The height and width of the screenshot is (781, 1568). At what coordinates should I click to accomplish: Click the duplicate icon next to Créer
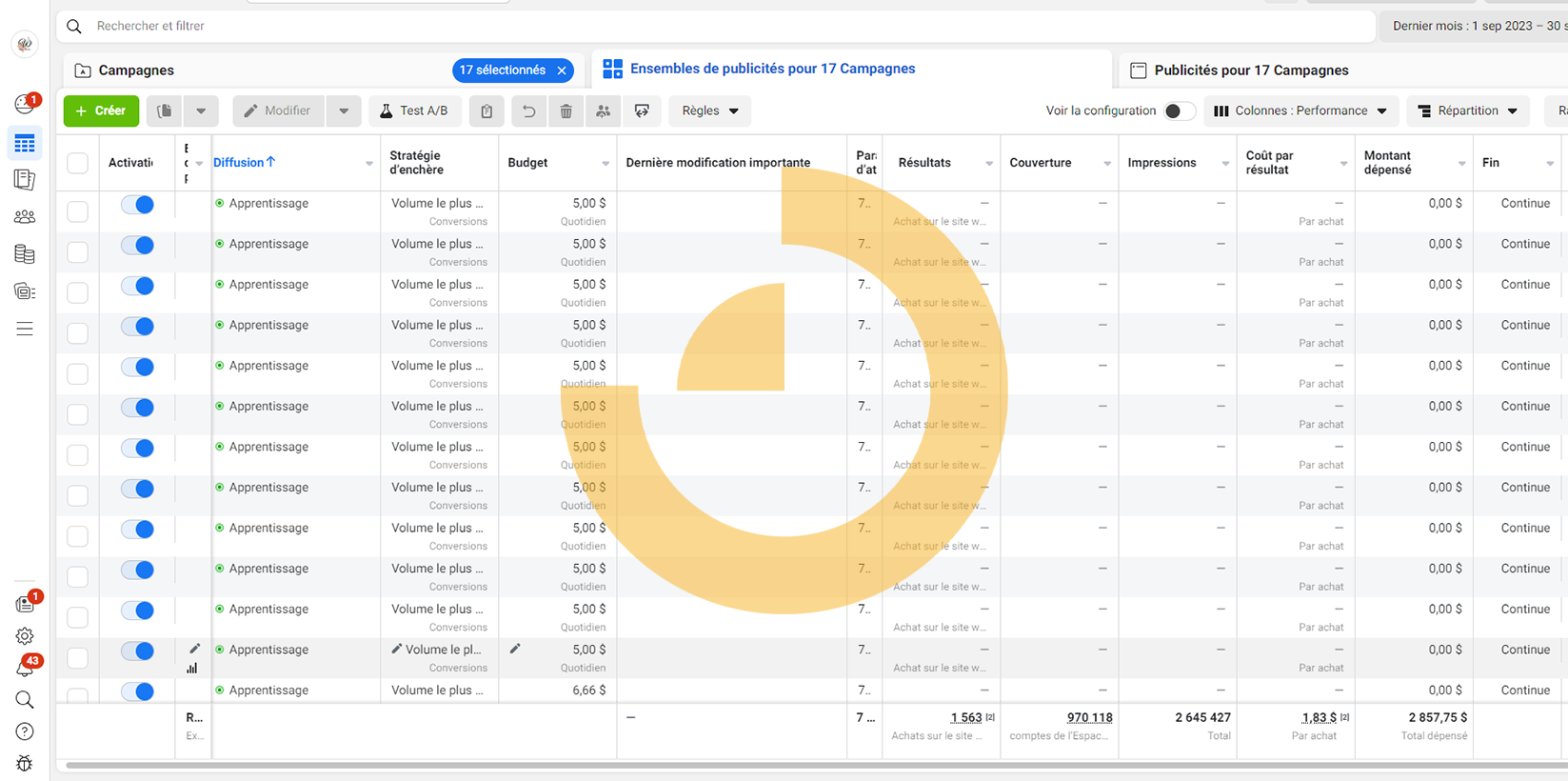165,110
